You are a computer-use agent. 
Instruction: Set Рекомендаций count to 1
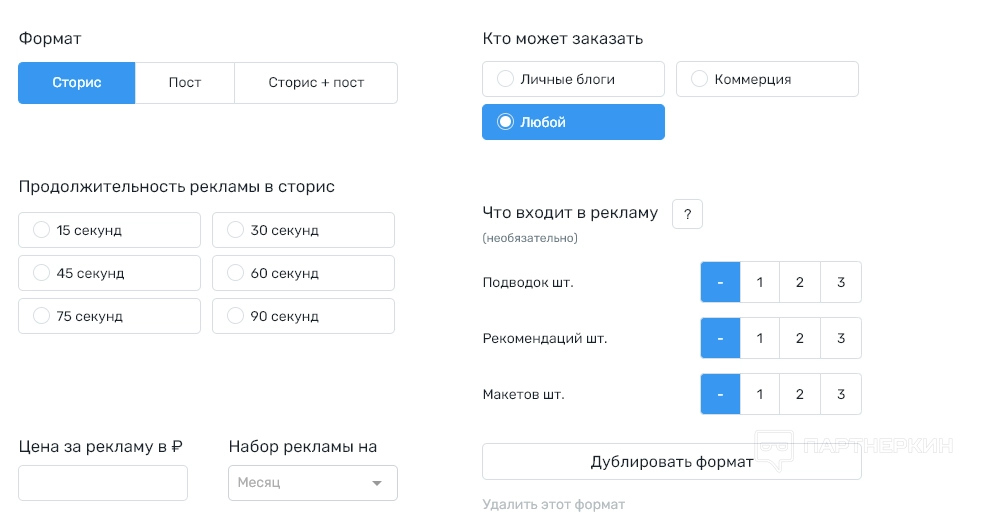click(760, 338)
